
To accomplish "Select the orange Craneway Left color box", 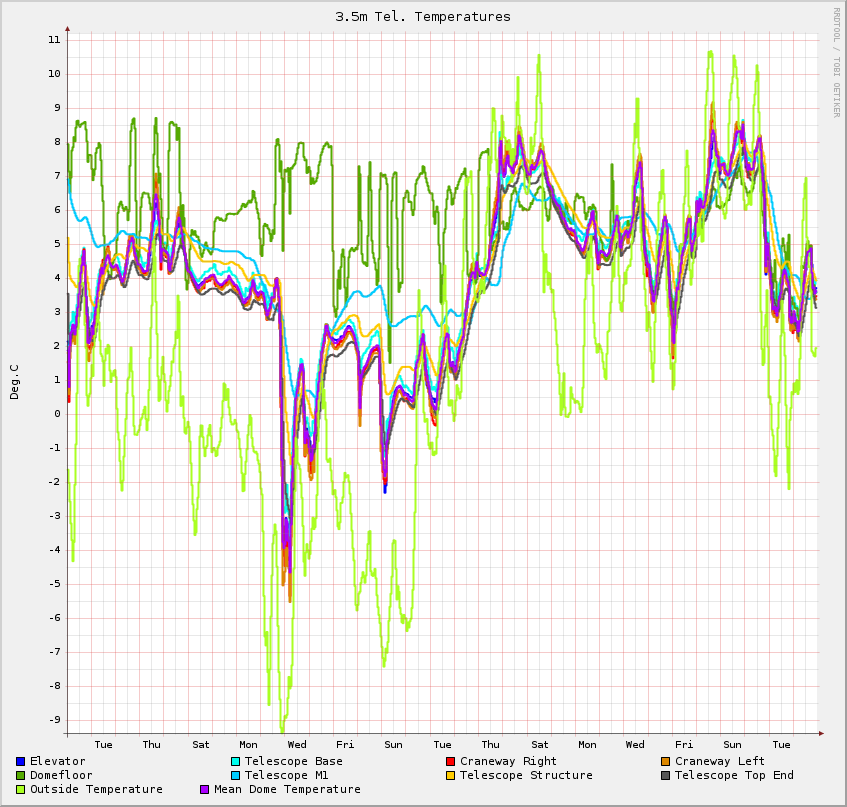I will point(665,762).
